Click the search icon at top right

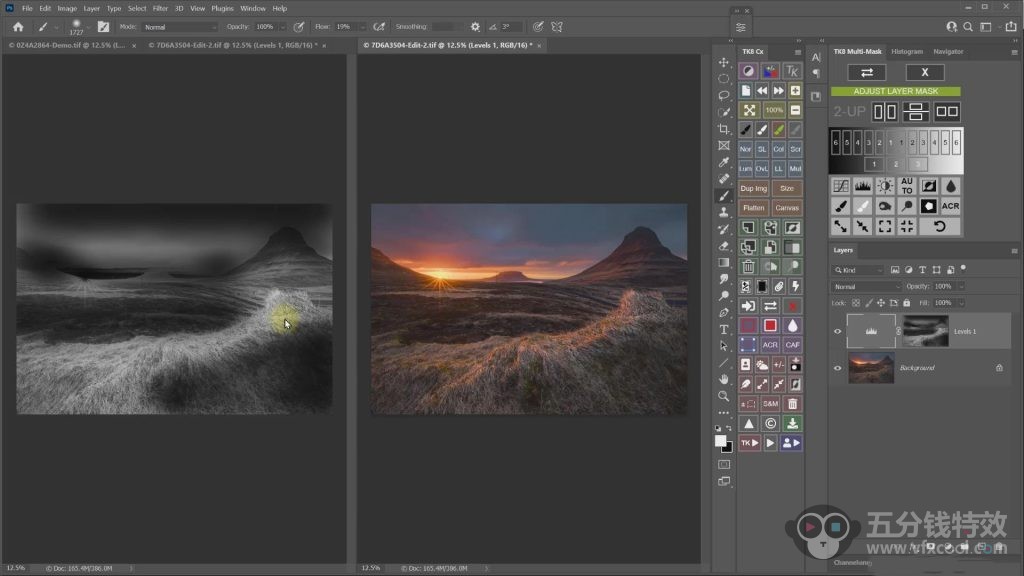point(968,27)
